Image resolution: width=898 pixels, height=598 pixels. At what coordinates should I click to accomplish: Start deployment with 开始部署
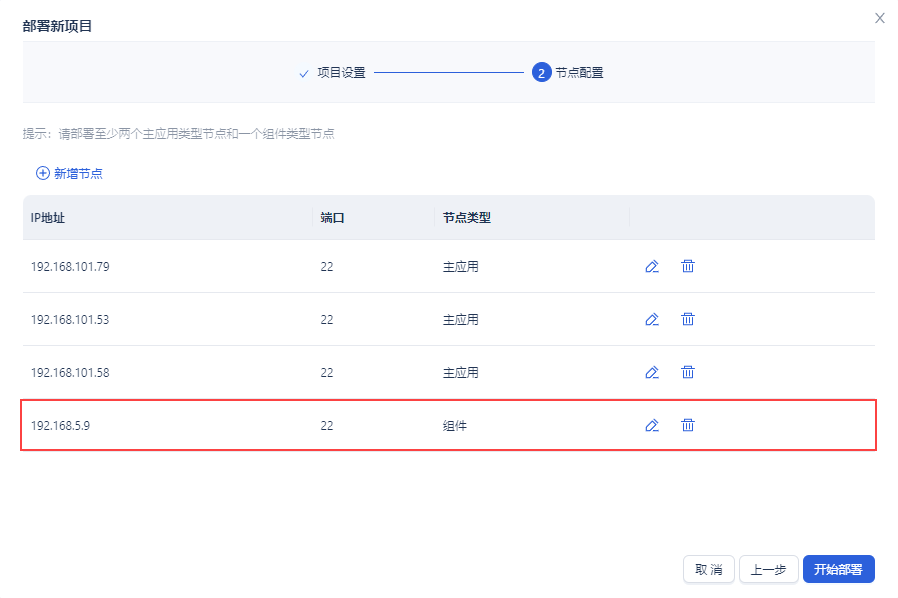pyautogui.click(x=838, y=570)
